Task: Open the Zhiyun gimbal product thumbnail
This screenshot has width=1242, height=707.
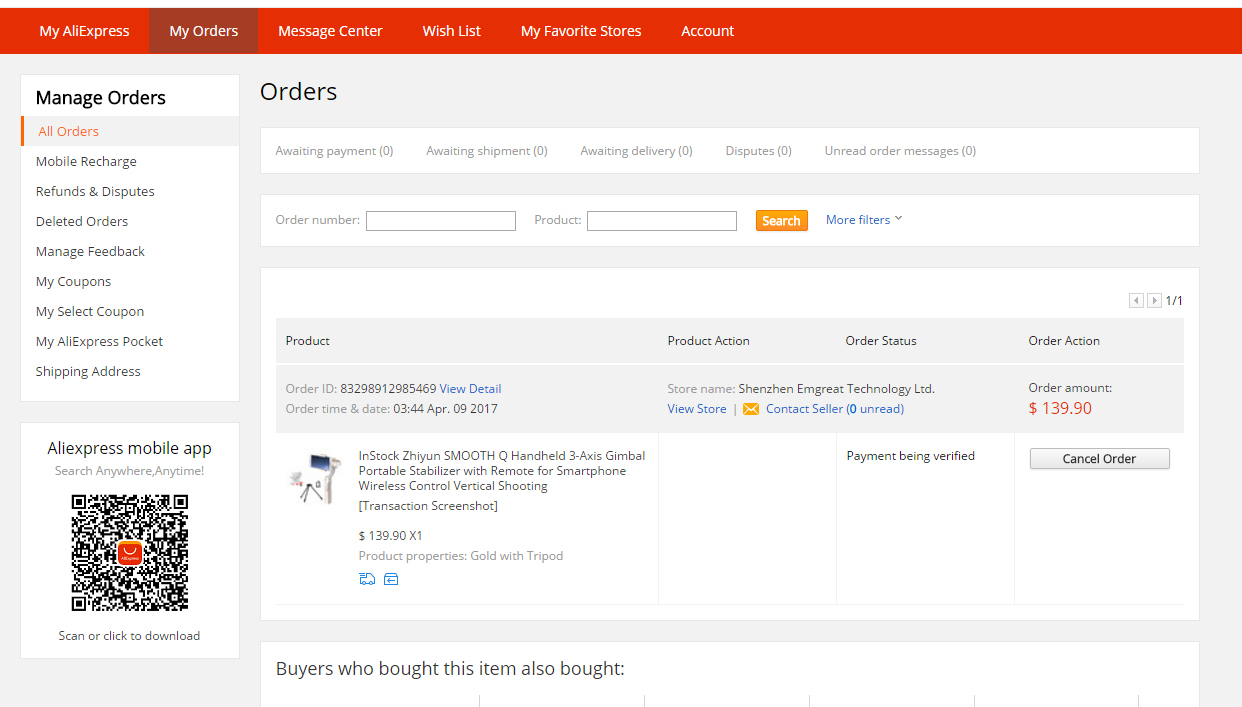Action: point(313,479)
